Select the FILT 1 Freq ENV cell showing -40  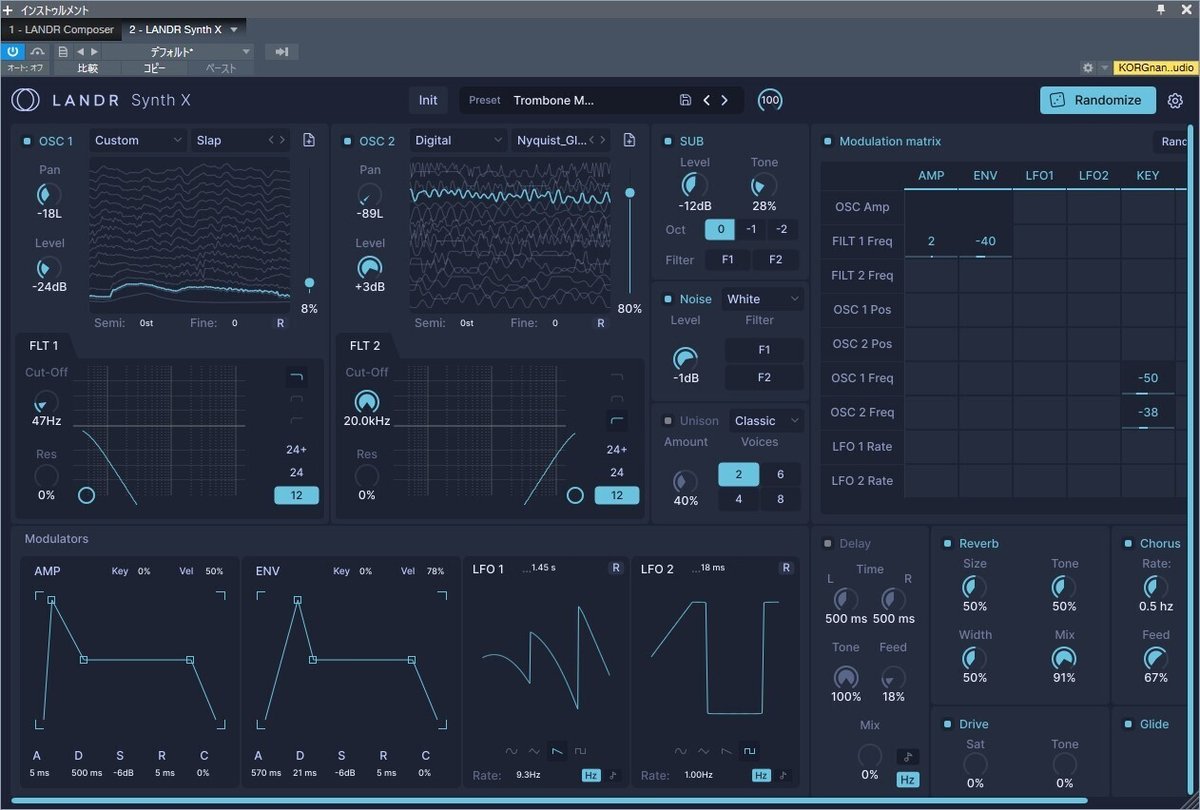985,241
